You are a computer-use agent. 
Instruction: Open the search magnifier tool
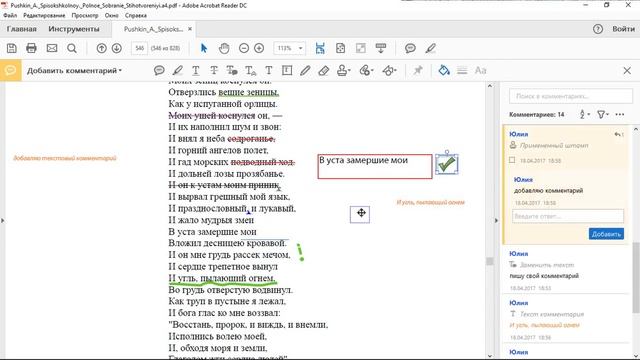[72, 48]
